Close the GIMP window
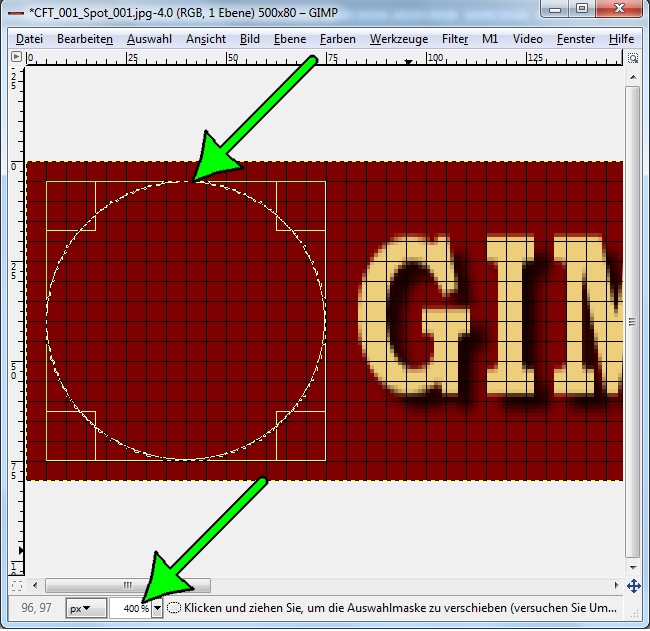Image resolution: width=650 pixels, height=631 pixels. [x=619, y=8]
